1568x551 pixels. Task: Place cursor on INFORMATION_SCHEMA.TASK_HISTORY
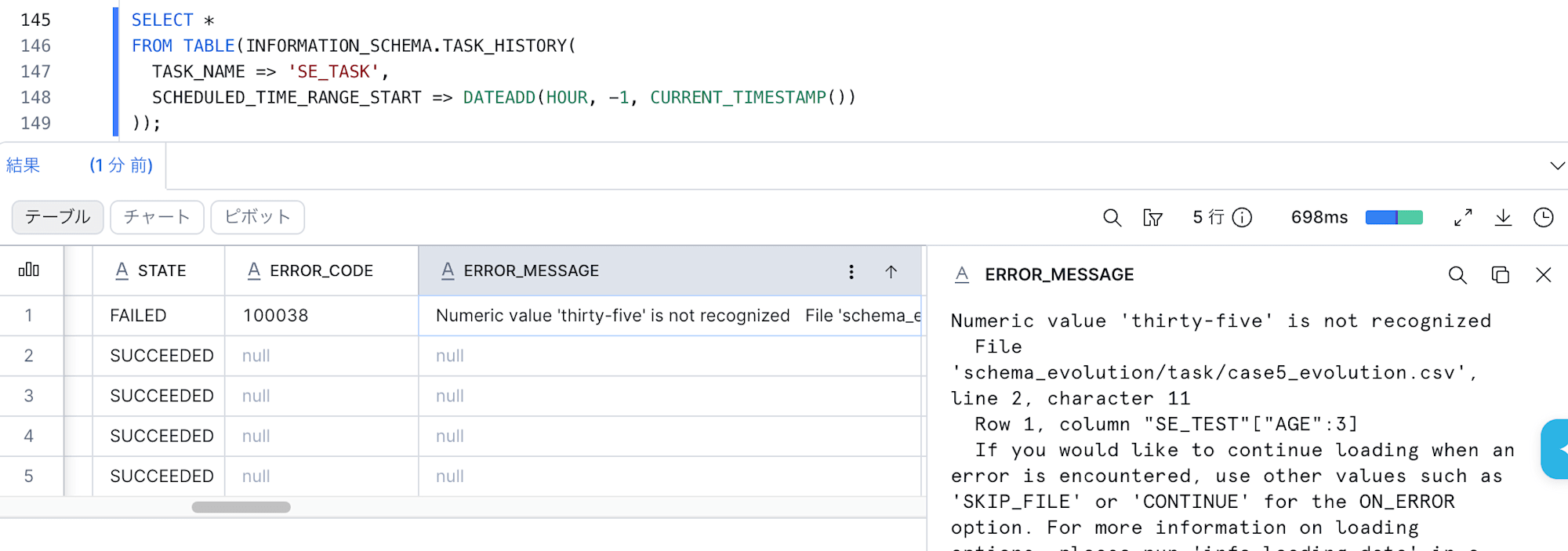406,45
